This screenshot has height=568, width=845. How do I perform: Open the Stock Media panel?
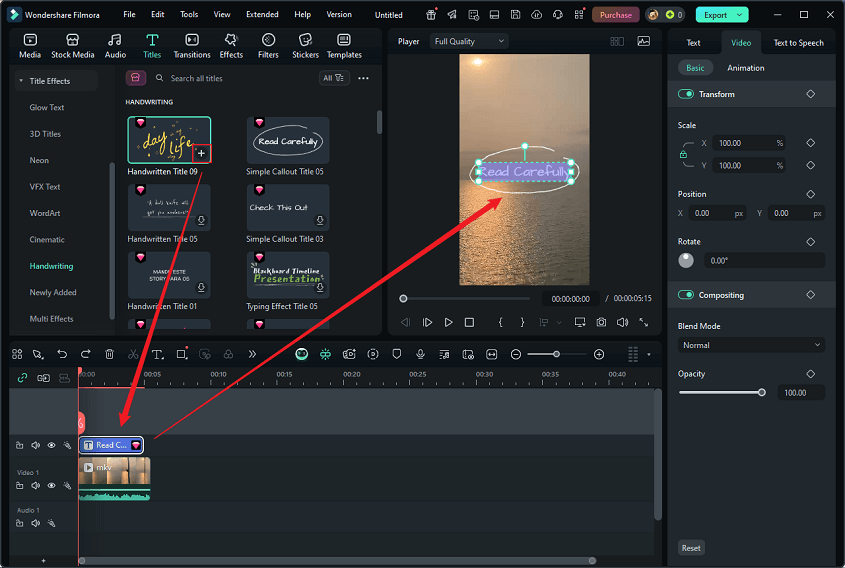[x=72, y=46]
